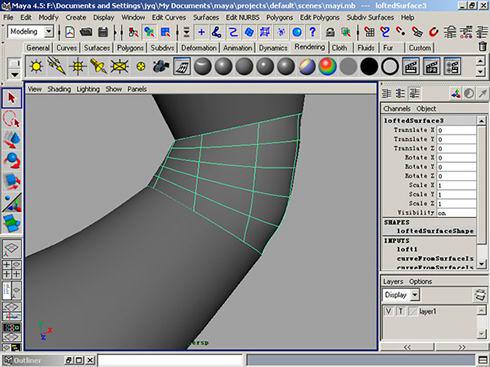Choose the Scale tool in toolbox

pos(12,181)
